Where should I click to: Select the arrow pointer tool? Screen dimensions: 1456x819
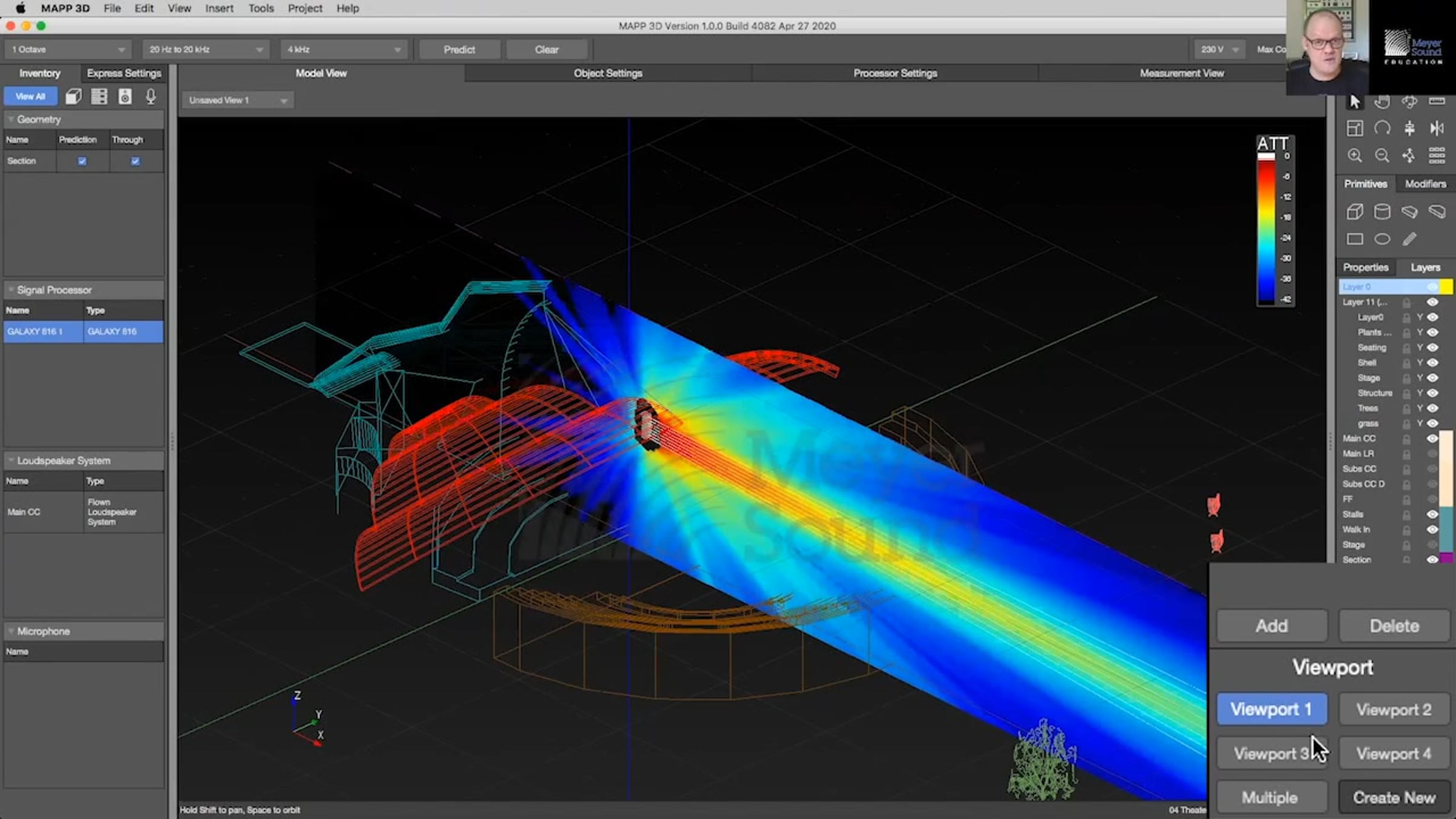(1355, 102)
